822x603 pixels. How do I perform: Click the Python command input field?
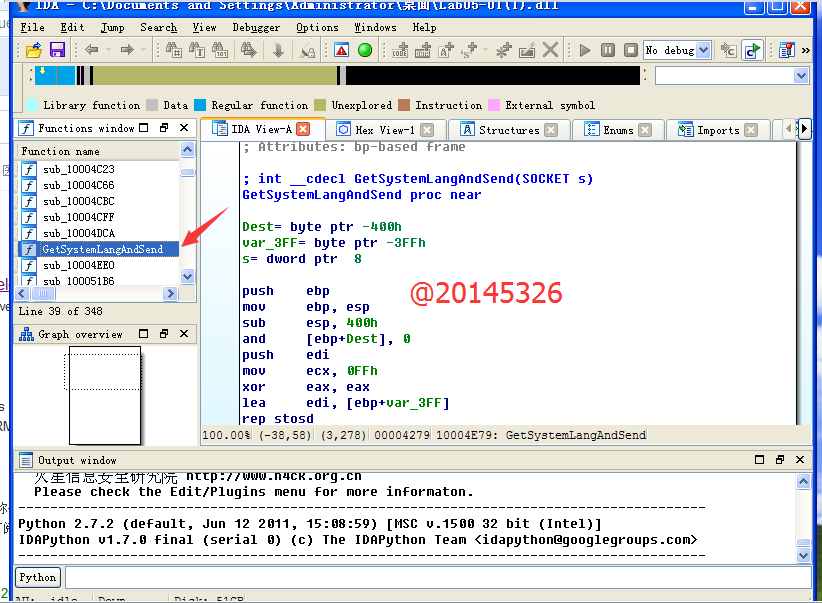(430, 577)
